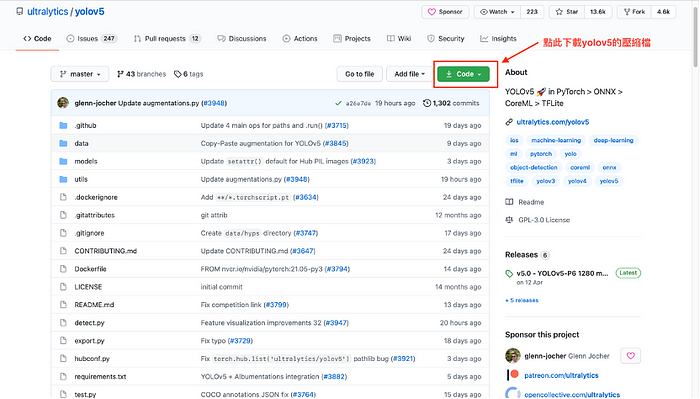
Task: Click the object-detection topic tag
Action: (x=533, y=167)
